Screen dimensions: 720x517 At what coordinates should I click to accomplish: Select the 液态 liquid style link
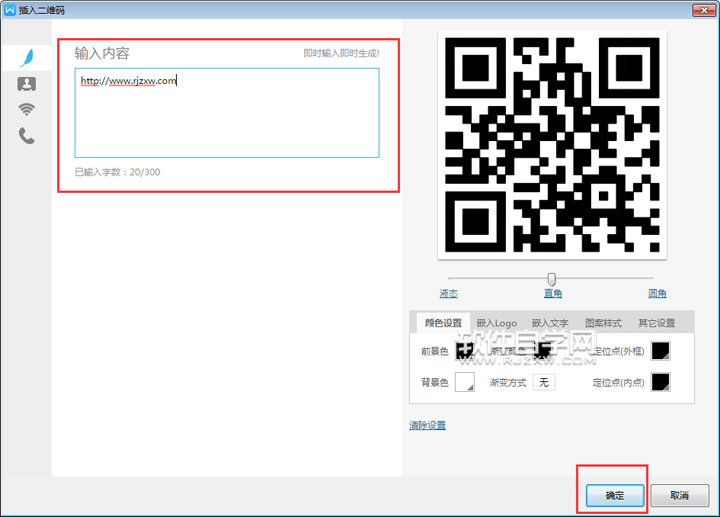tap(449, 294)
